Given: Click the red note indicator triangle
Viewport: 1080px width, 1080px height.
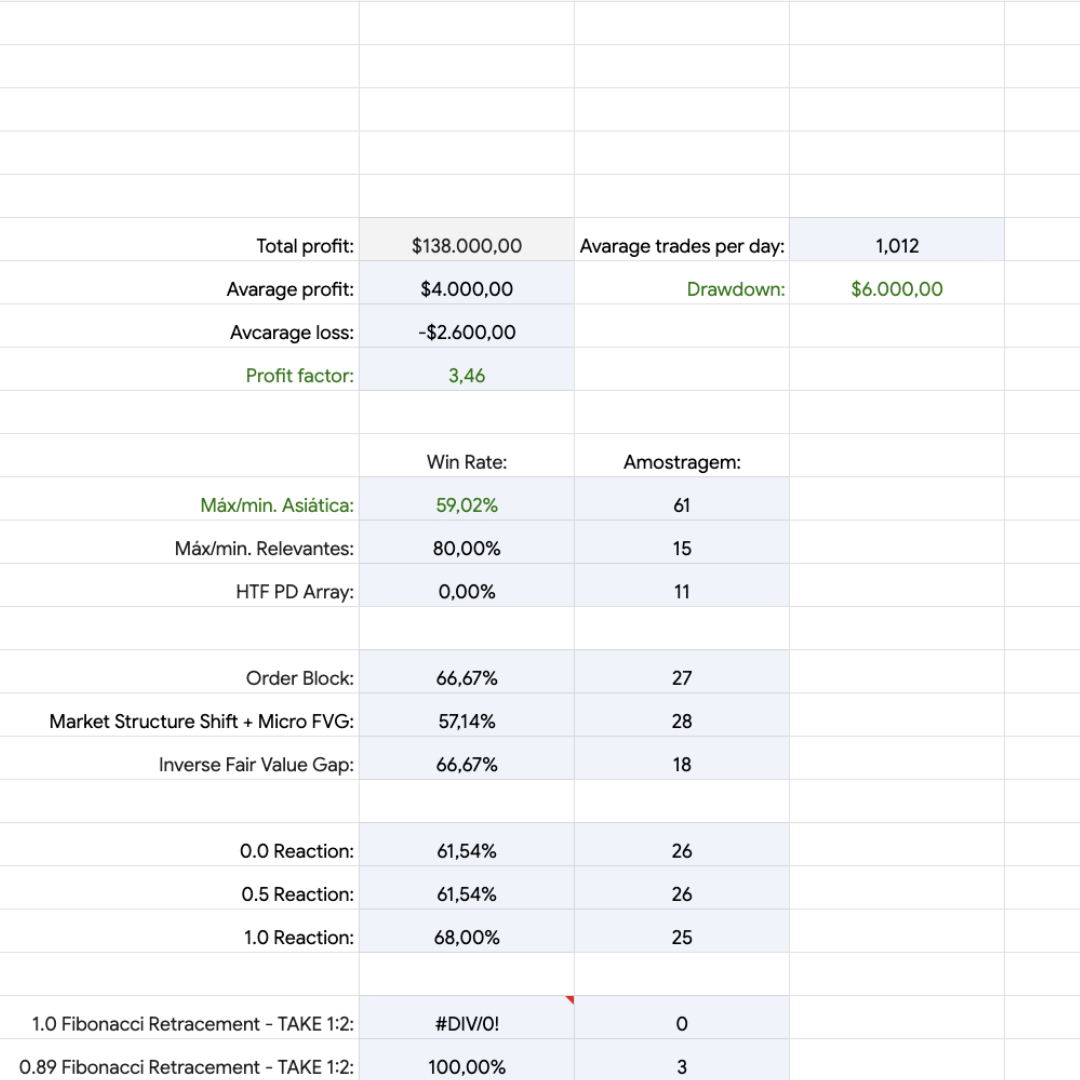Looking at the screenshot, I should click(x=570, y=999).
